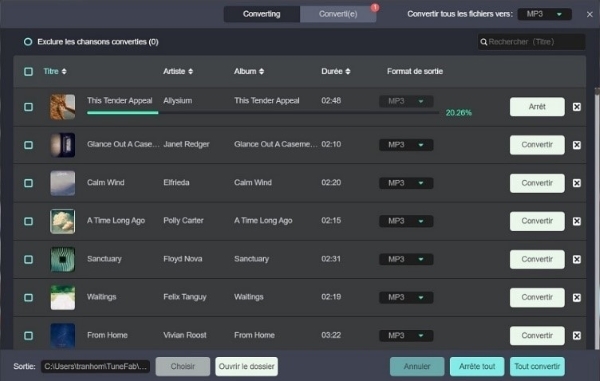Remove From Home row with X icon
The width and height of the screenshot is (600, 381).
(x=577, y=335)
